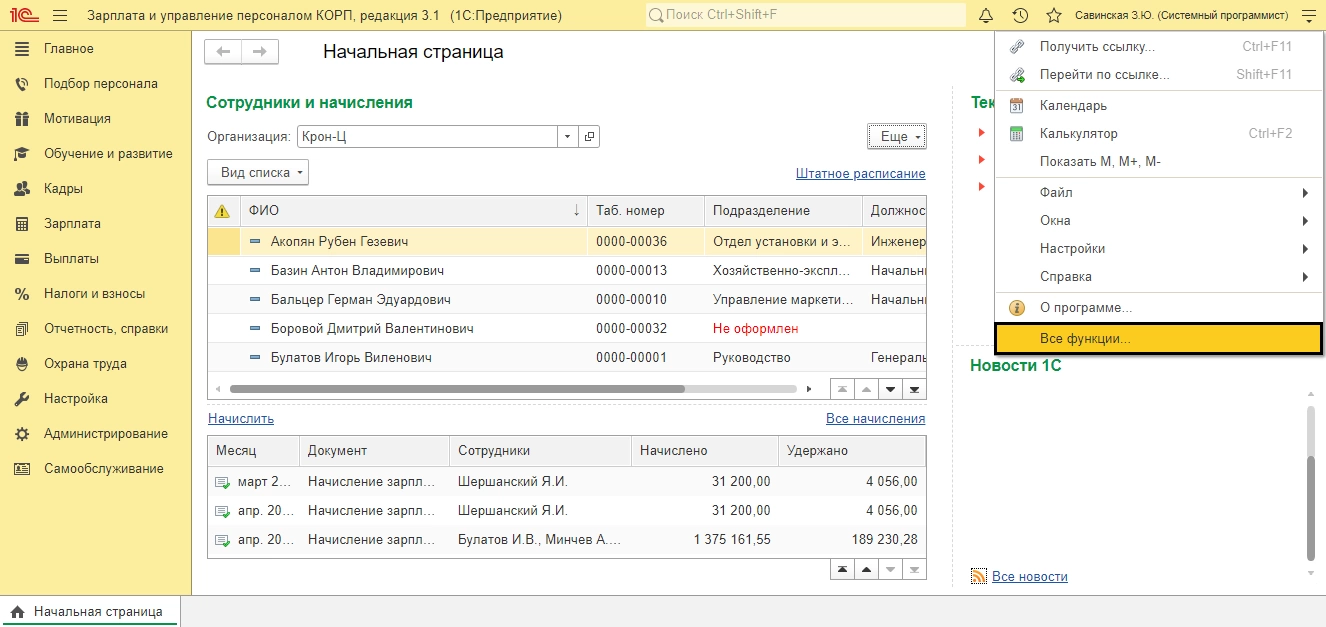Click the forward navigation arrow
This screenshot has width=1326, height=627.
(x=260, y=52)
